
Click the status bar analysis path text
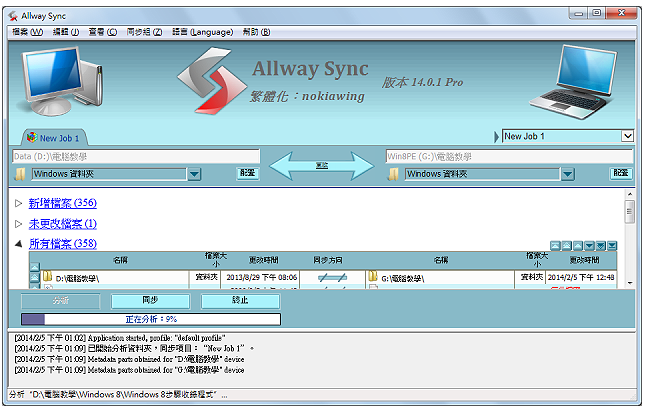[x=118, y=395]
